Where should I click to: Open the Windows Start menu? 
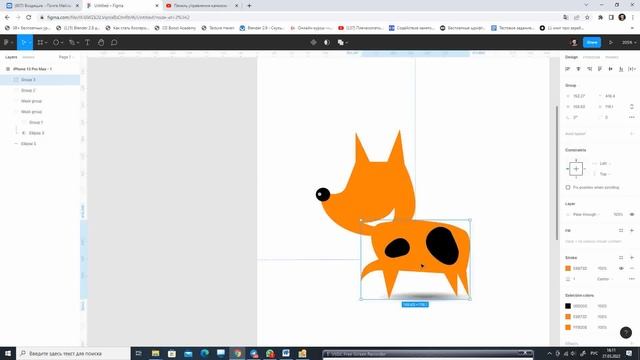tap(8, 353)
